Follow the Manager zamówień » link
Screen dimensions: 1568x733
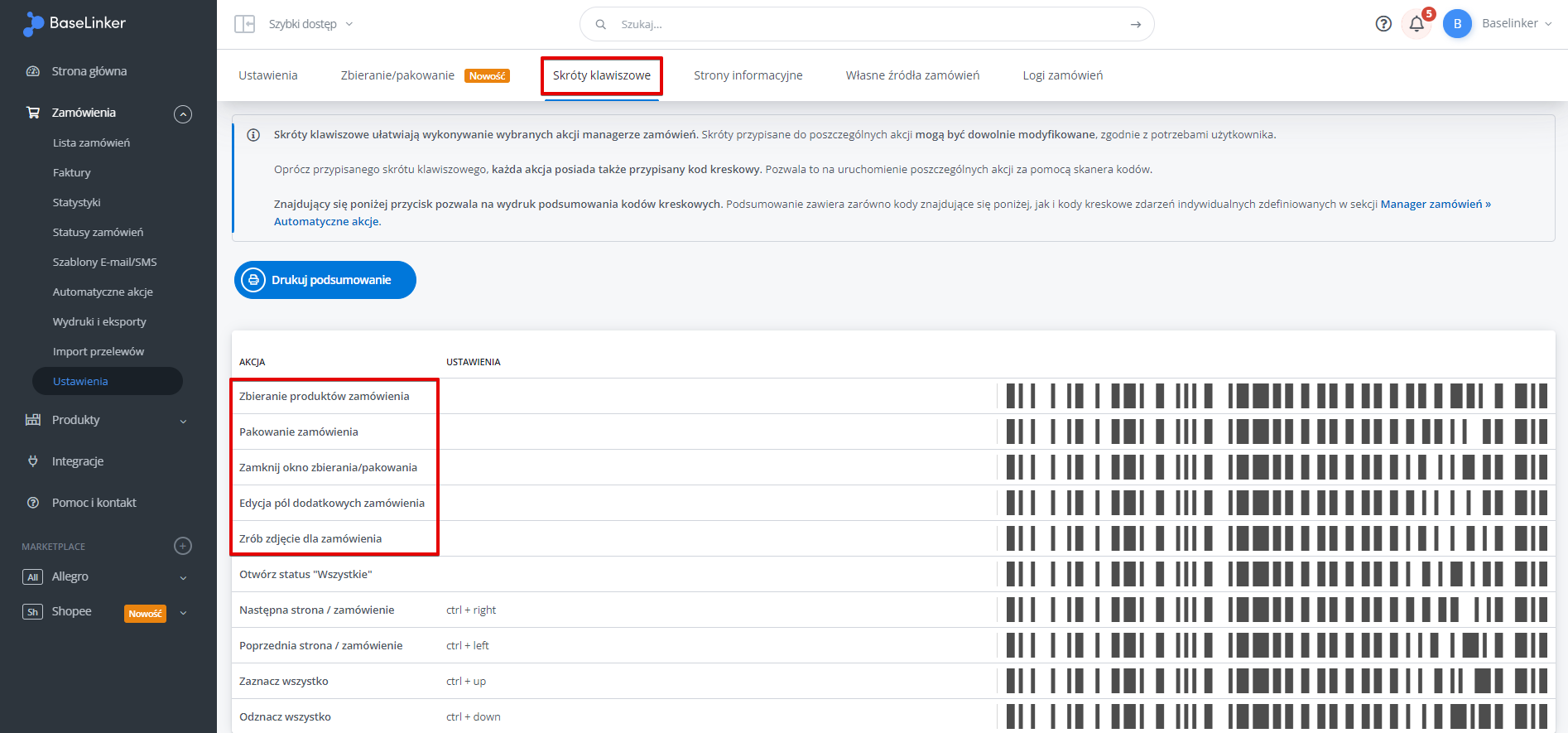[x=1436, y=204]
